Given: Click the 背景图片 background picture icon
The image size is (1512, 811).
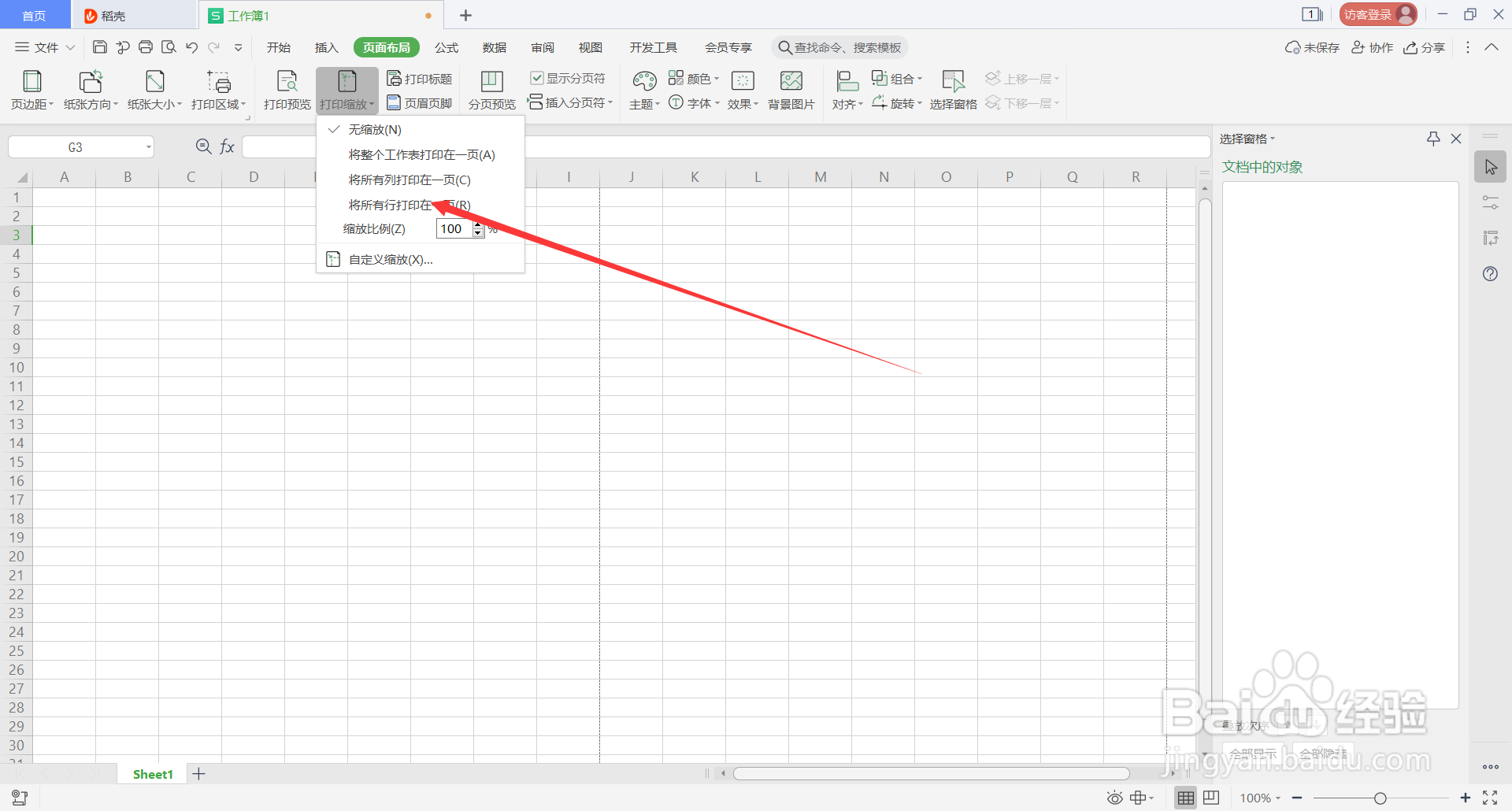Looking at the screenshot, I should click(x=791, y=82).
